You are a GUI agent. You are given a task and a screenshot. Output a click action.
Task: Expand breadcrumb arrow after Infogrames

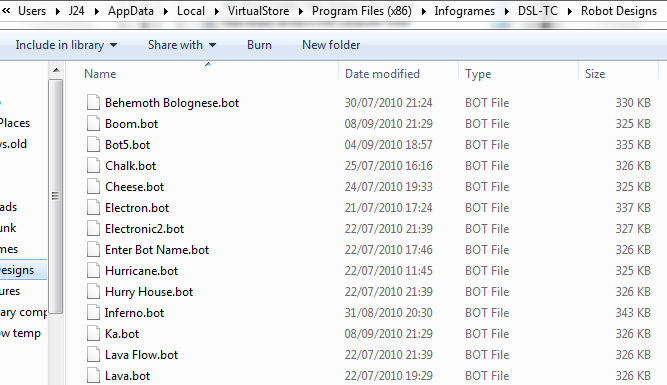tap(507, 11)
